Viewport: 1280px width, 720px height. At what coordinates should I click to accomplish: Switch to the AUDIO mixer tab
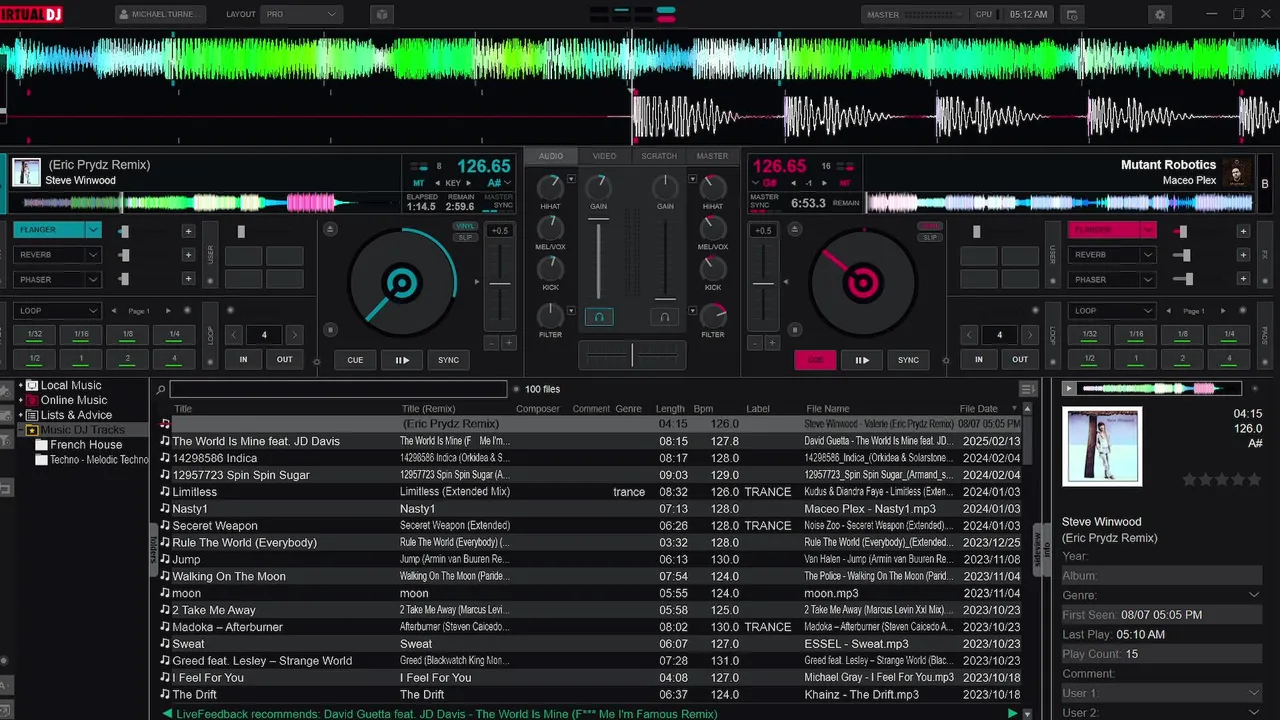(551, 156)
